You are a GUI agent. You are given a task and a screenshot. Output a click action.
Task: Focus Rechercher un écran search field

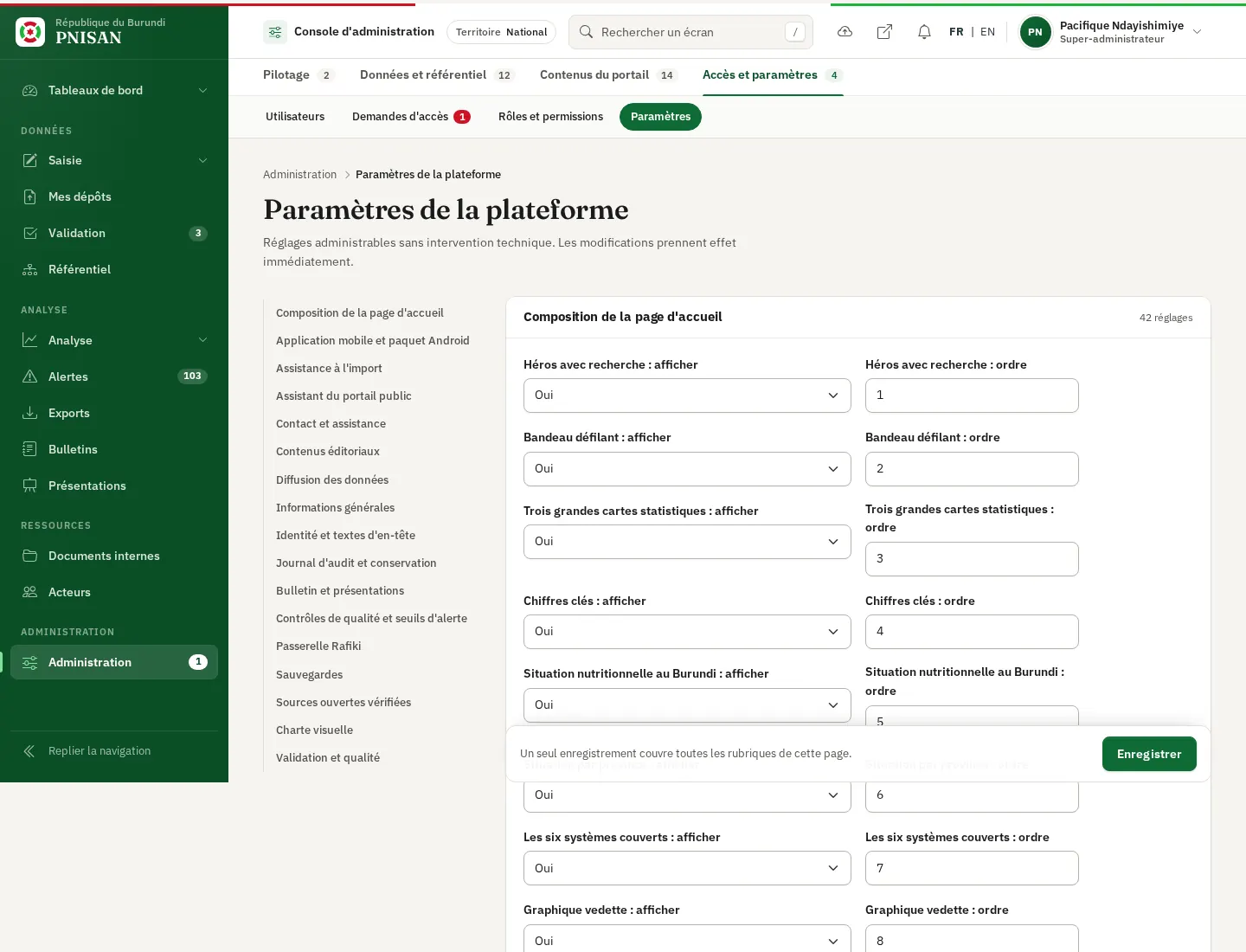tap(690, 32)
